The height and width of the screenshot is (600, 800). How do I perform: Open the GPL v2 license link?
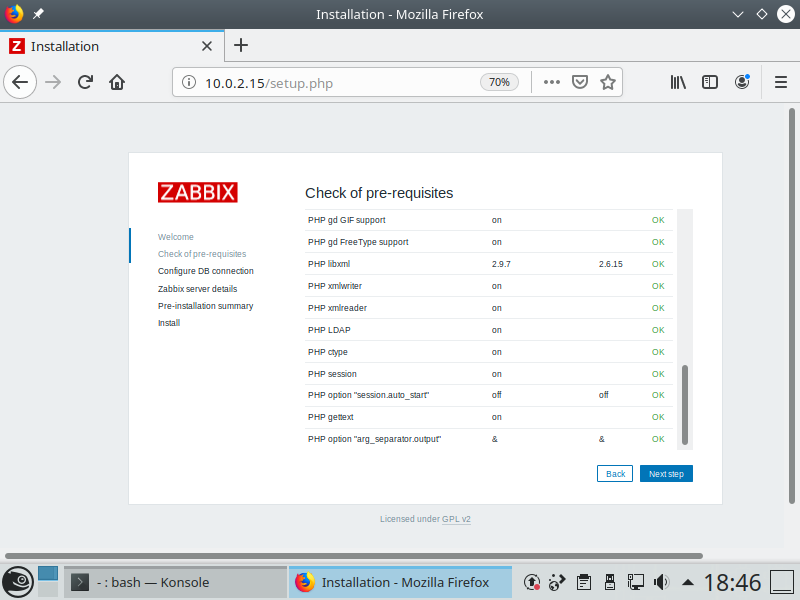[x=456, y=519]
